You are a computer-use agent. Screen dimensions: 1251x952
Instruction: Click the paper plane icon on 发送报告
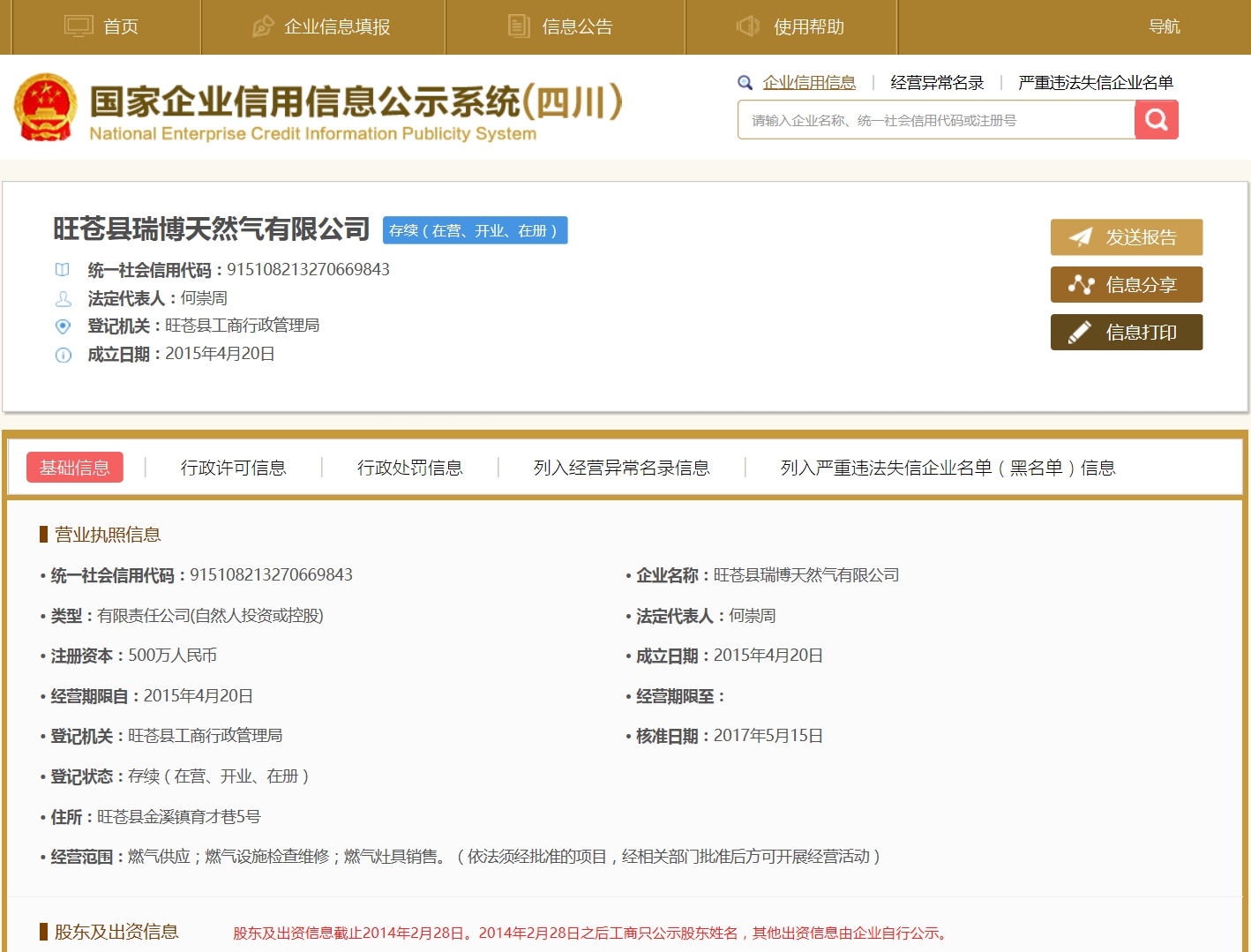pyautogui.click(x=1081, y=237)
